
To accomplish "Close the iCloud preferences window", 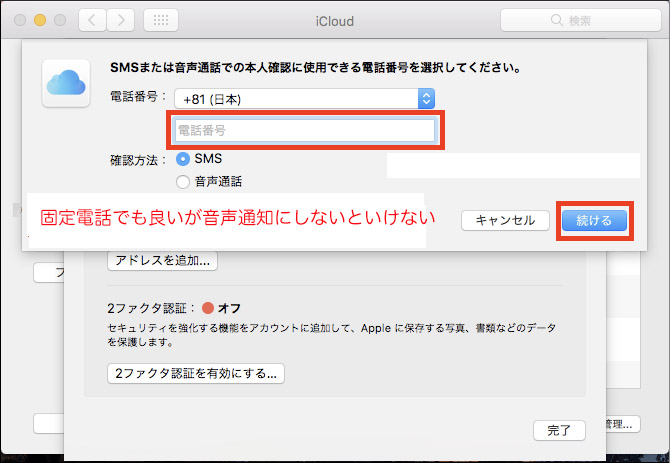I will 19,20.
